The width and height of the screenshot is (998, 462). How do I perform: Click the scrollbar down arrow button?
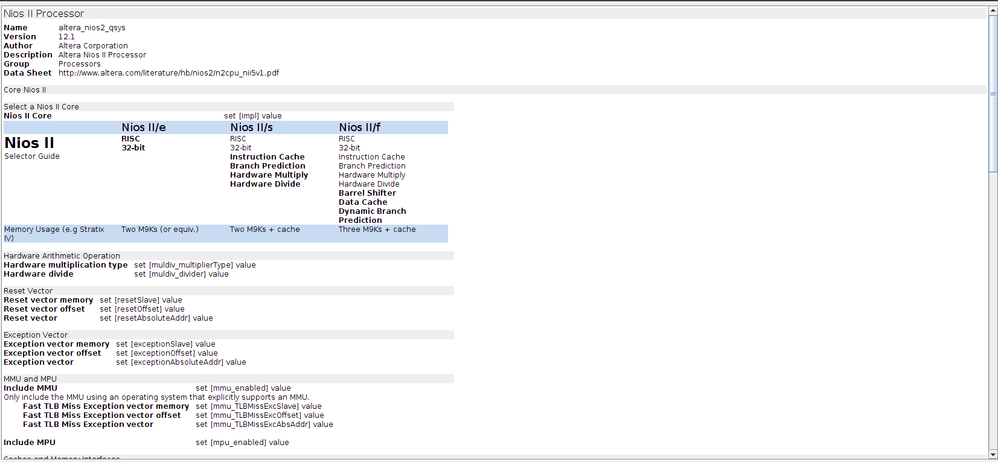tap(992, 454)
